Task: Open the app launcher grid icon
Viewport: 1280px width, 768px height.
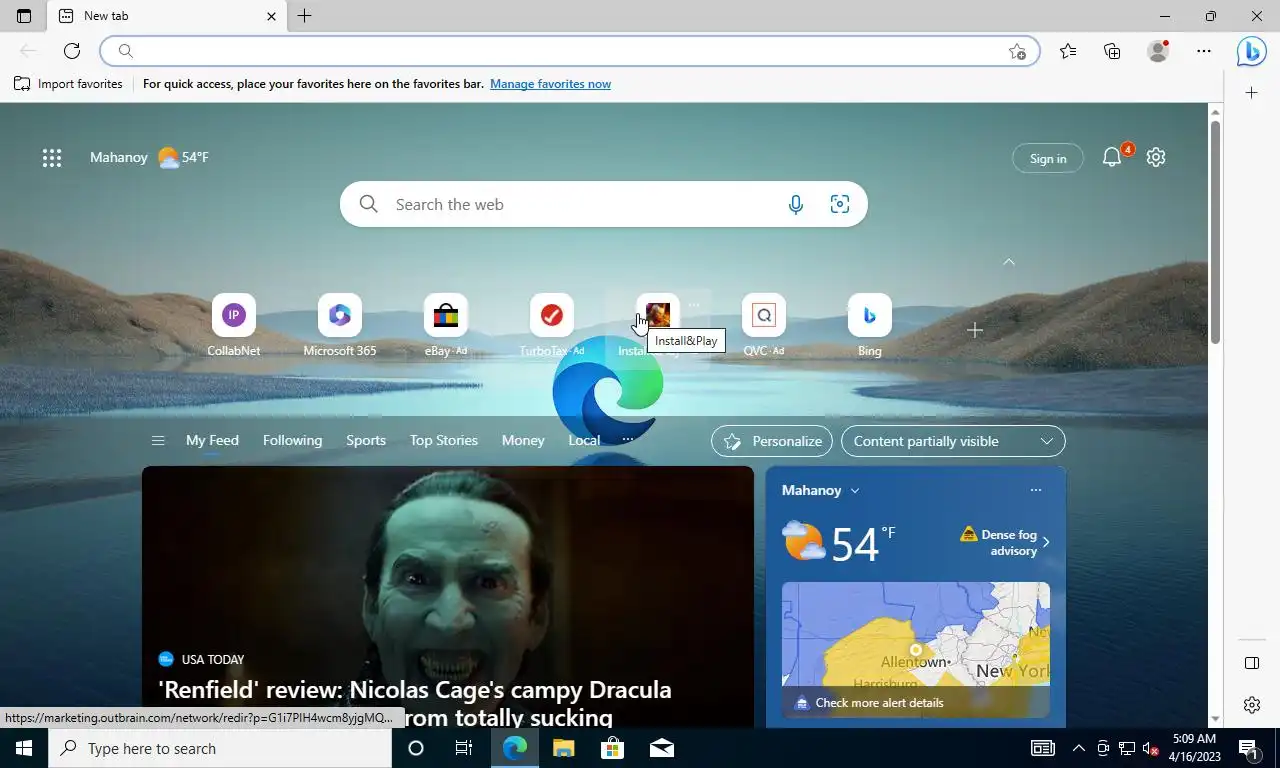Action: pyautogui.click(x=52, y=157)
